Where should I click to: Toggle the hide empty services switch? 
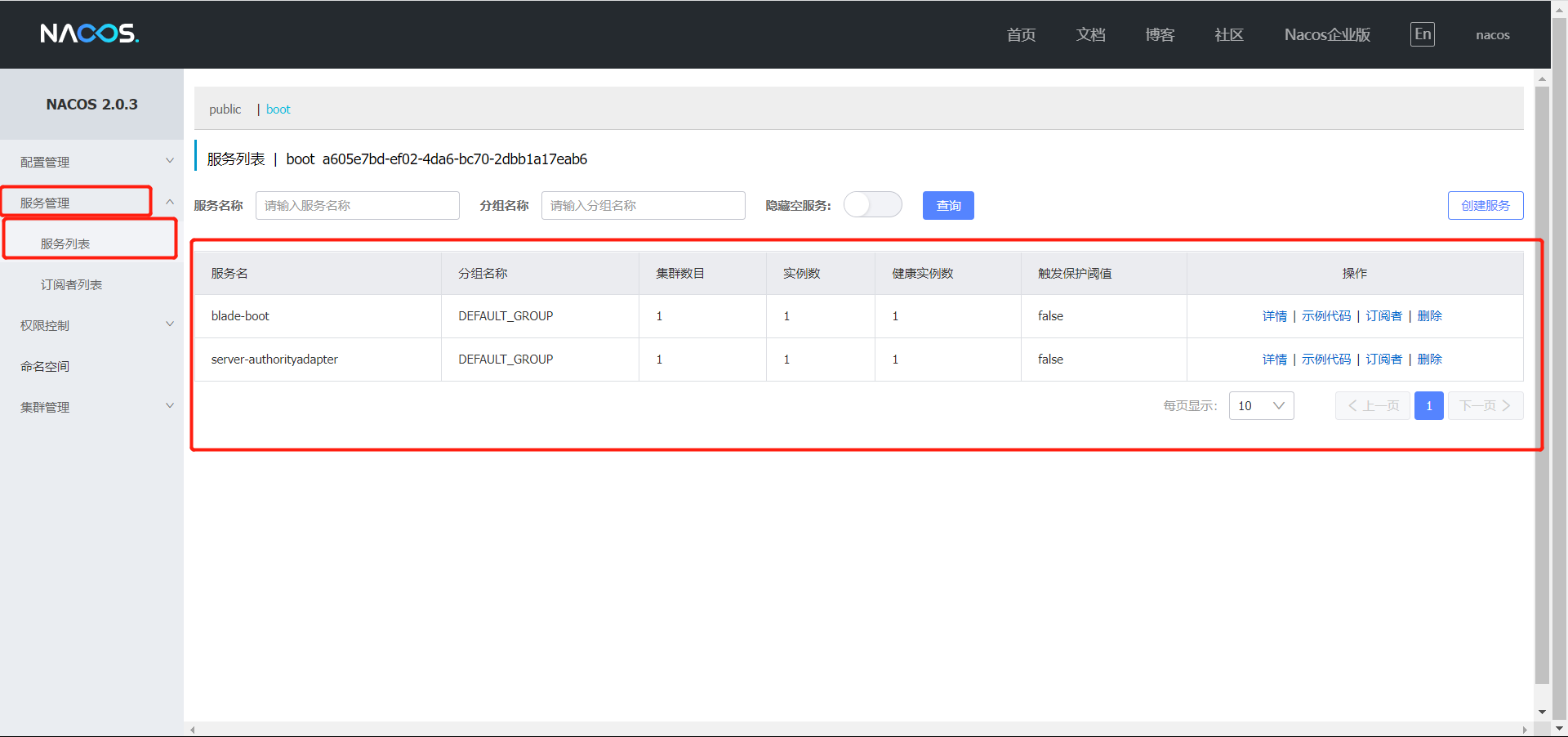pyautogui.click(x=873, y=204)
